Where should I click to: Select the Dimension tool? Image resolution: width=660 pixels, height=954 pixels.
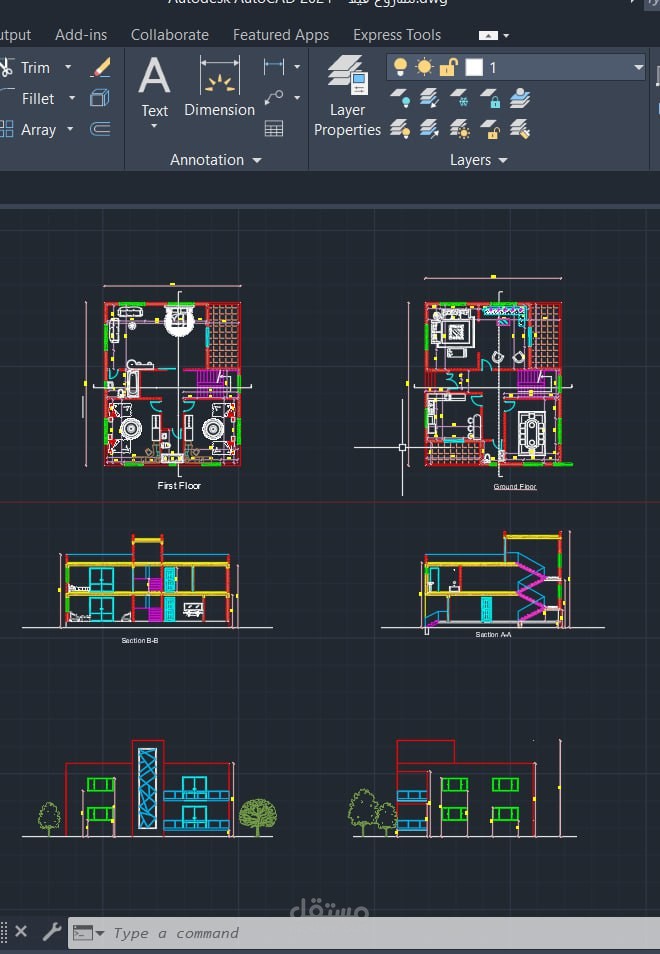220,86
